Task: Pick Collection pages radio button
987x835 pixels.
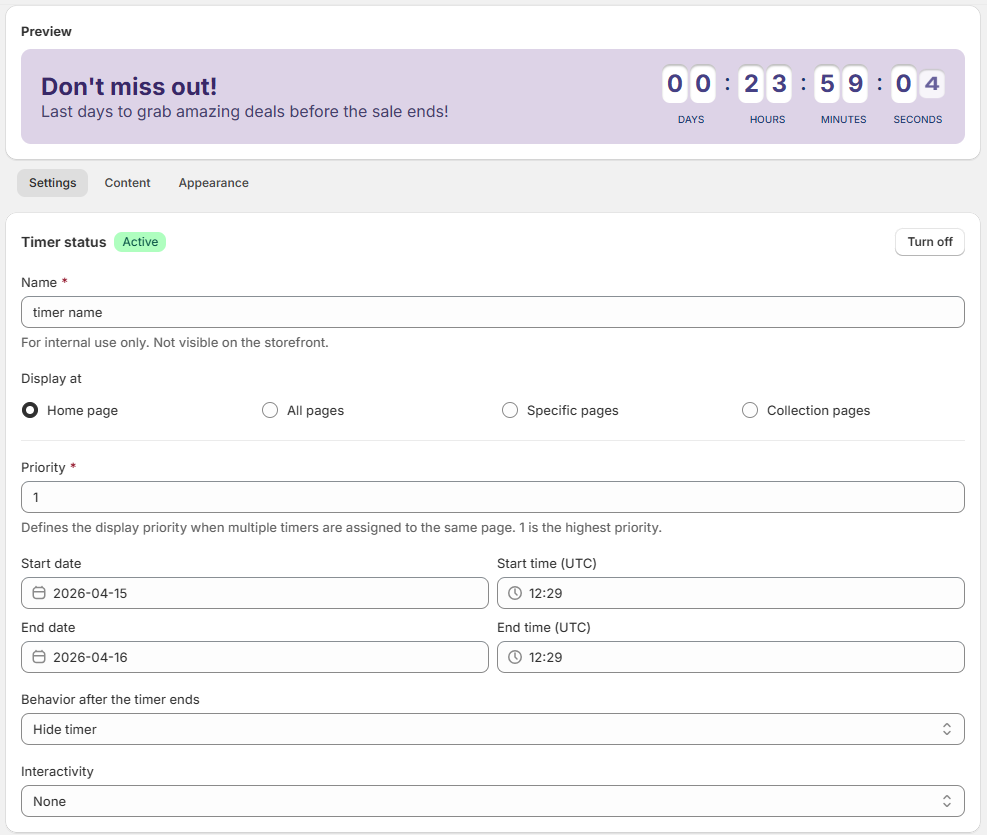Action: pos(750,410)
